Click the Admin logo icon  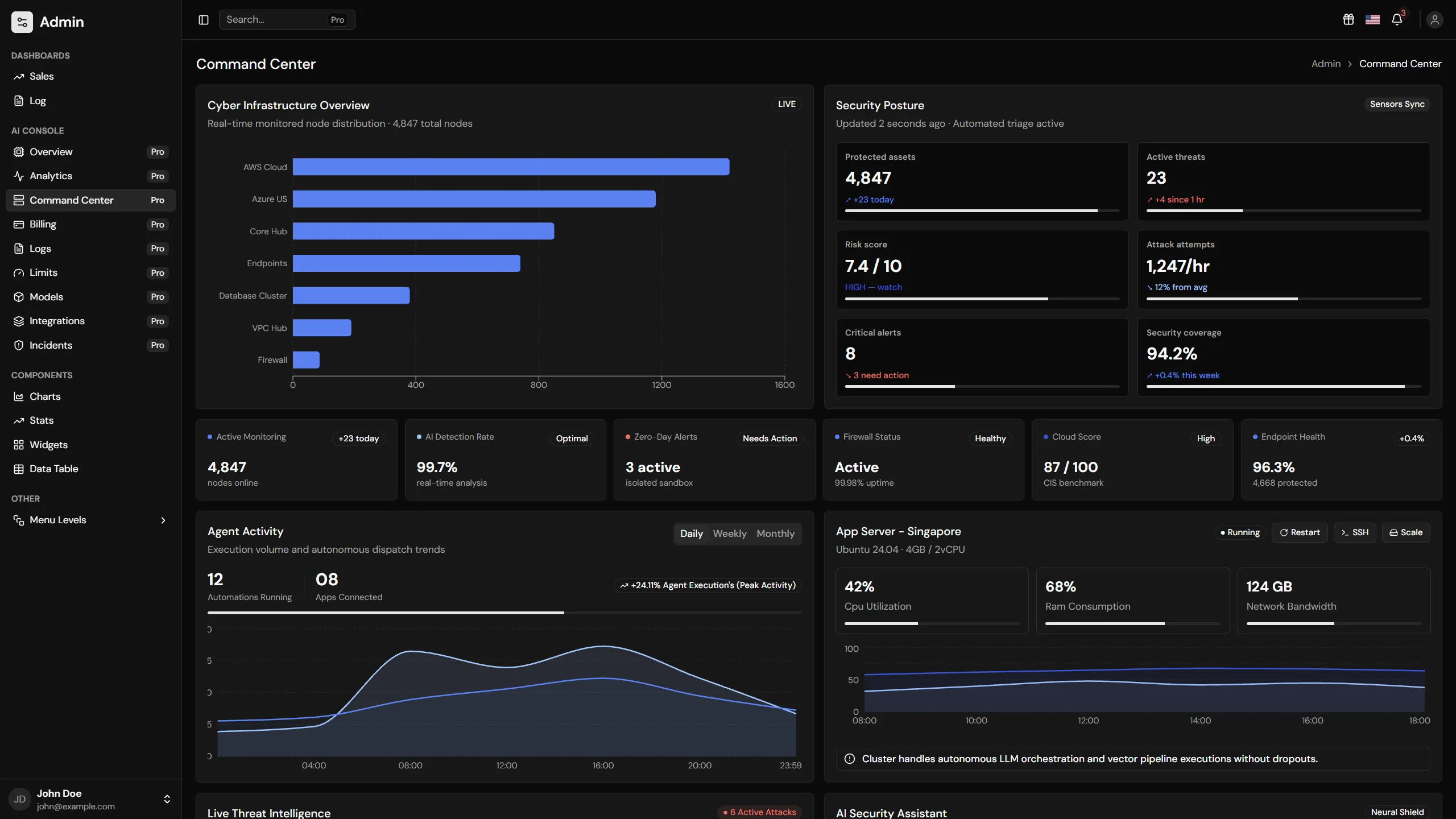(x=22, y=22)
